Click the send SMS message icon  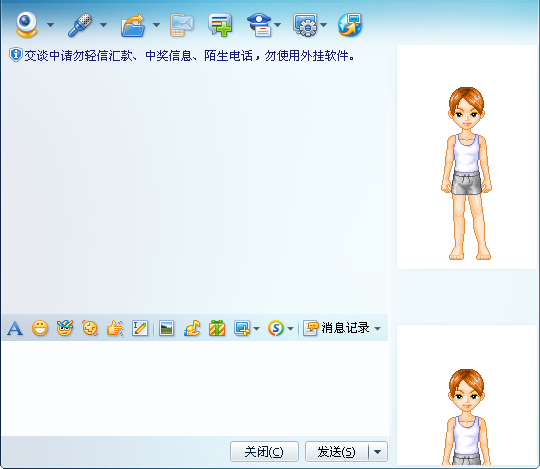[181, 25]
